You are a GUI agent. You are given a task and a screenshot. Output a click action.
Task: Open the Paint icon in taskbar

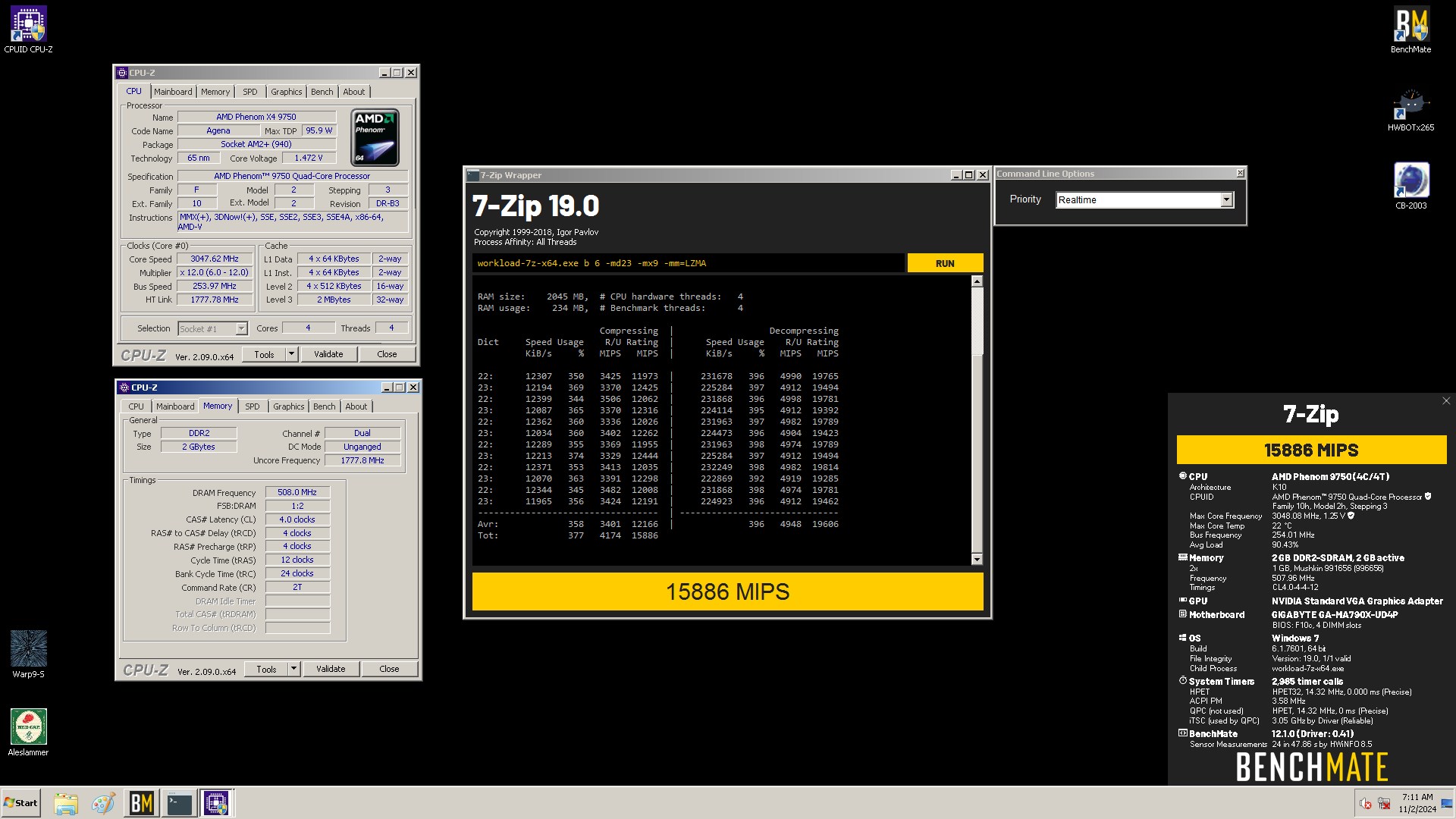103,803
